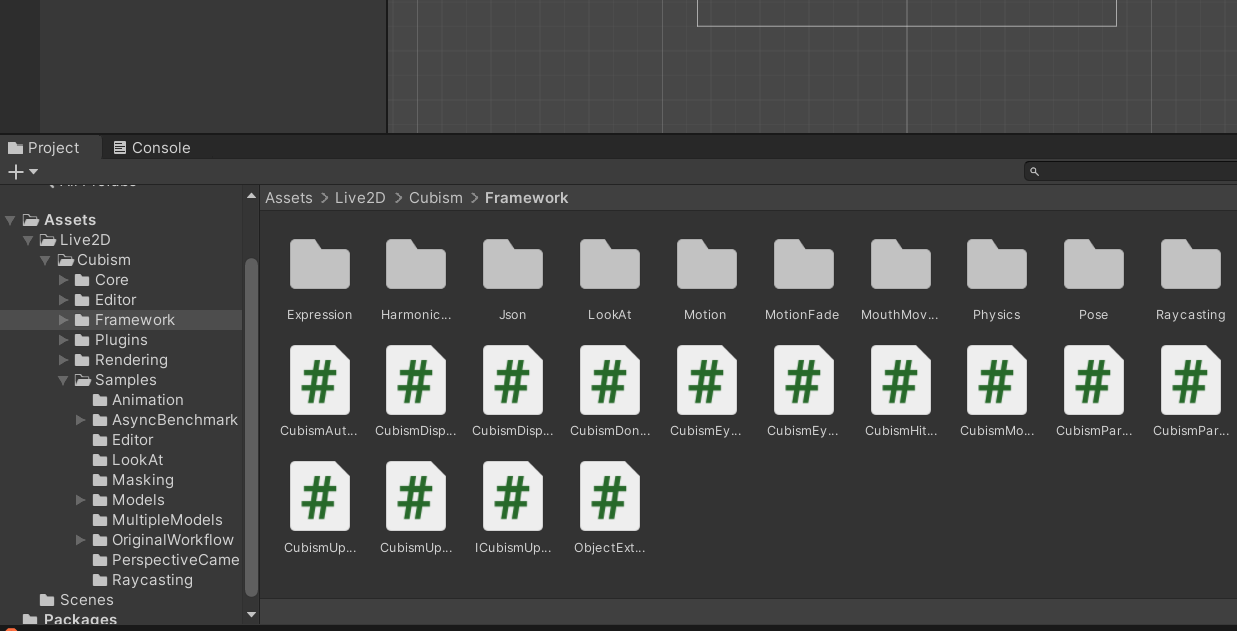Image resolution: width=1237 pixels, height=631 pixels.
Task: Expand the Core folder in the tree
Action: click(x=64, y=280)
